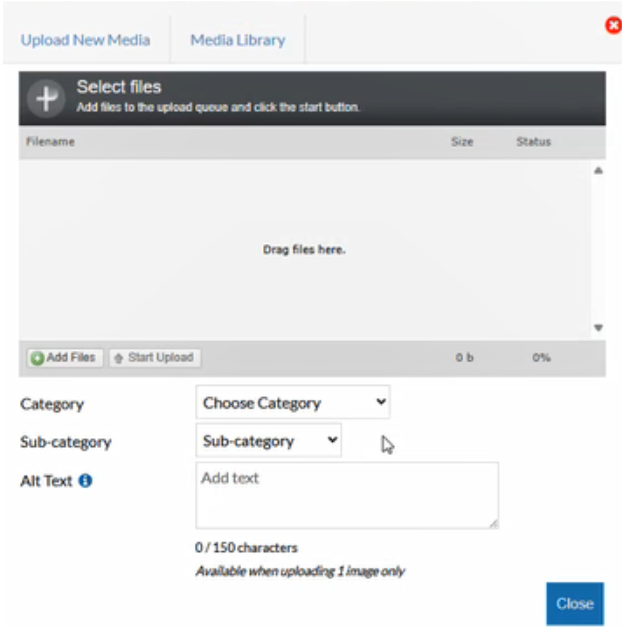Click the Filename column header
The image size is (628, 627).
tap(51, 142)
